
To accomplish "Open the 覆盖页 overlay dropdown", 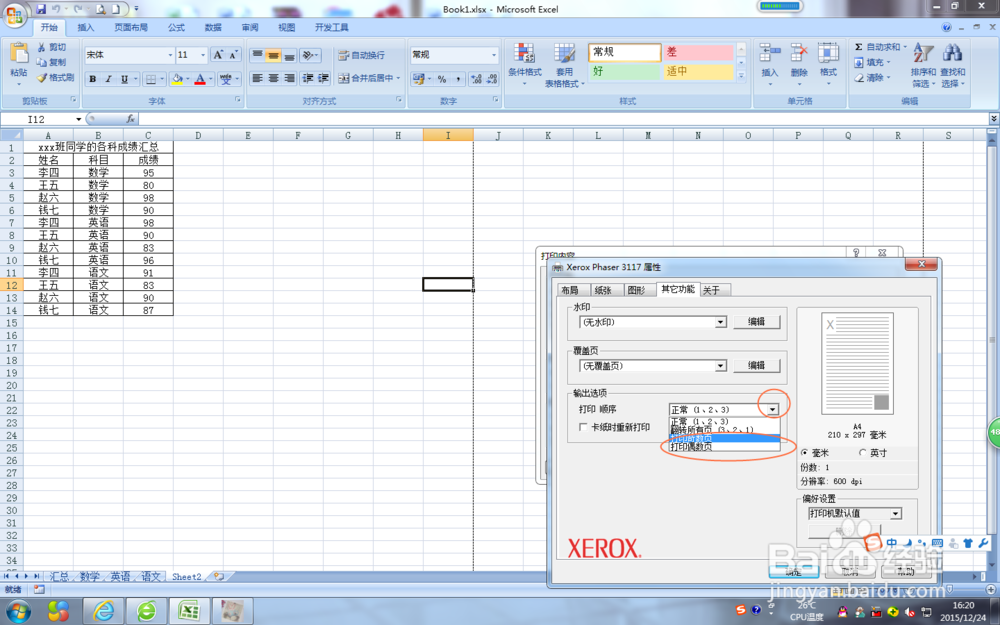I will pos(720,366).
